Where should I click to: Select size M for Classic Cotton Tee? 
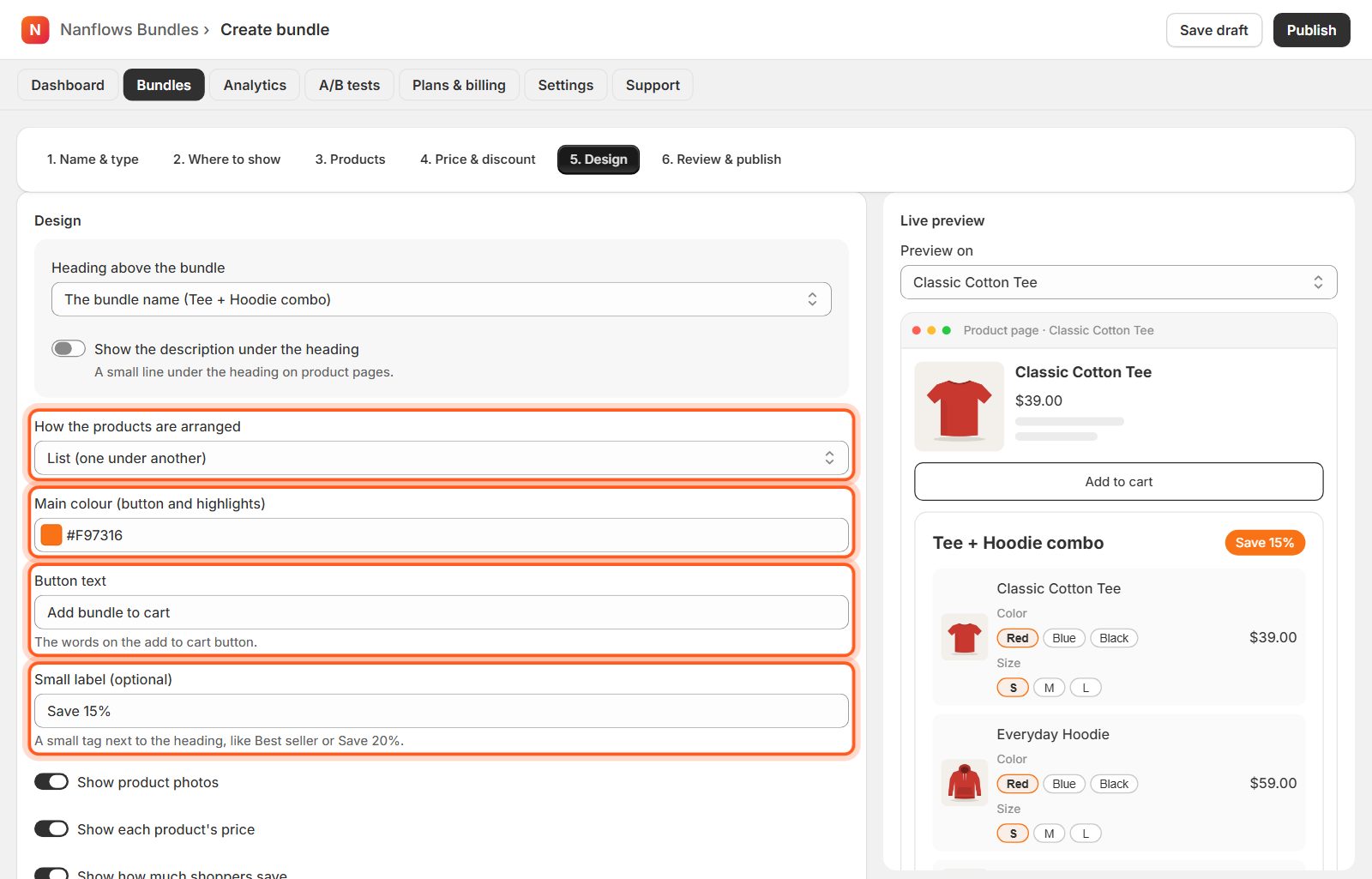coord(1050,688)
